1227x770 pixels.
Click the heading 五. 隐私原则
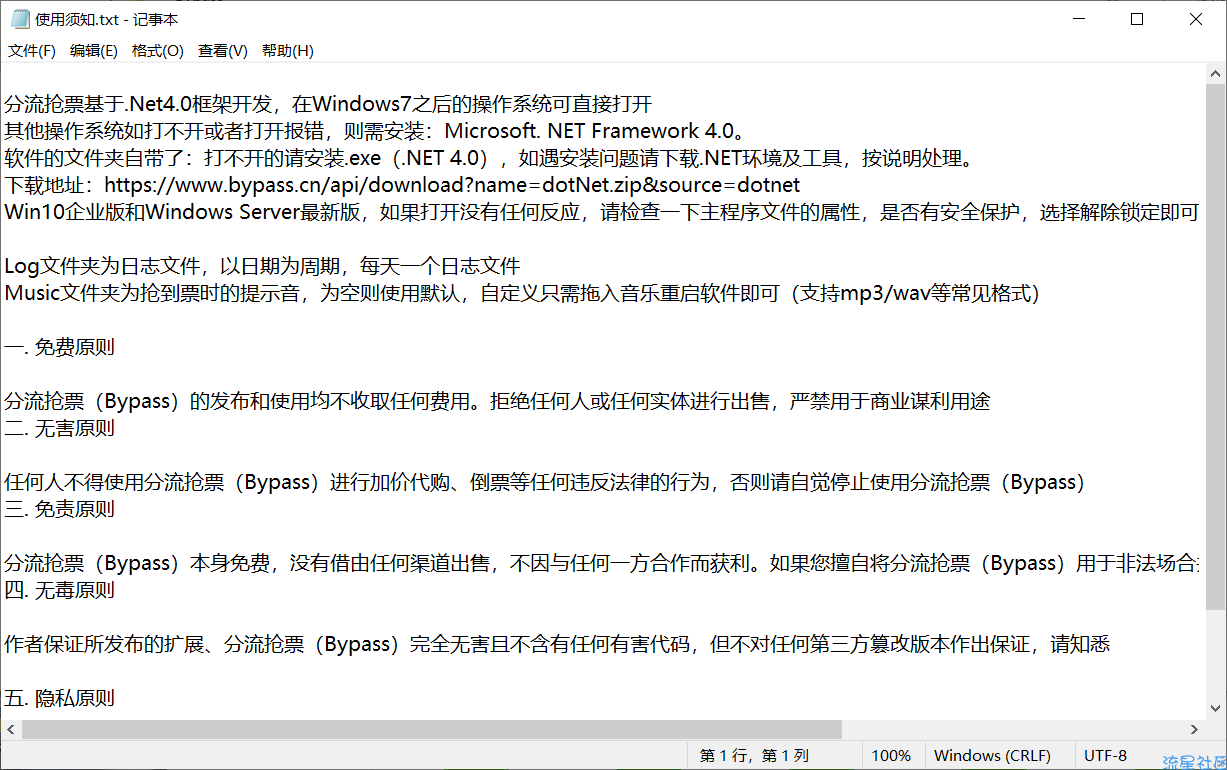(59, 698)
